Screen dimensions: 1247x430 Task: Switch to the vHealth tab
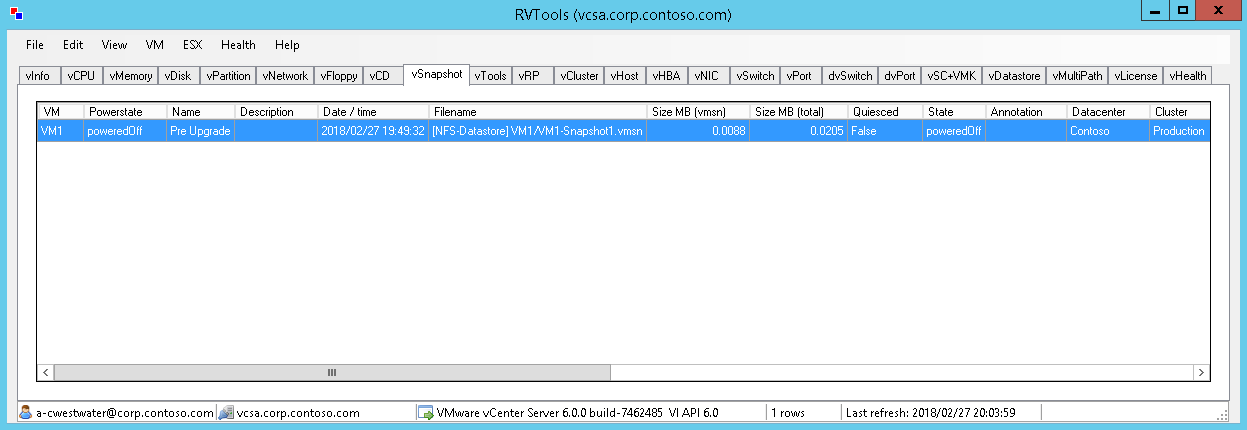(x=1187, y=76)
